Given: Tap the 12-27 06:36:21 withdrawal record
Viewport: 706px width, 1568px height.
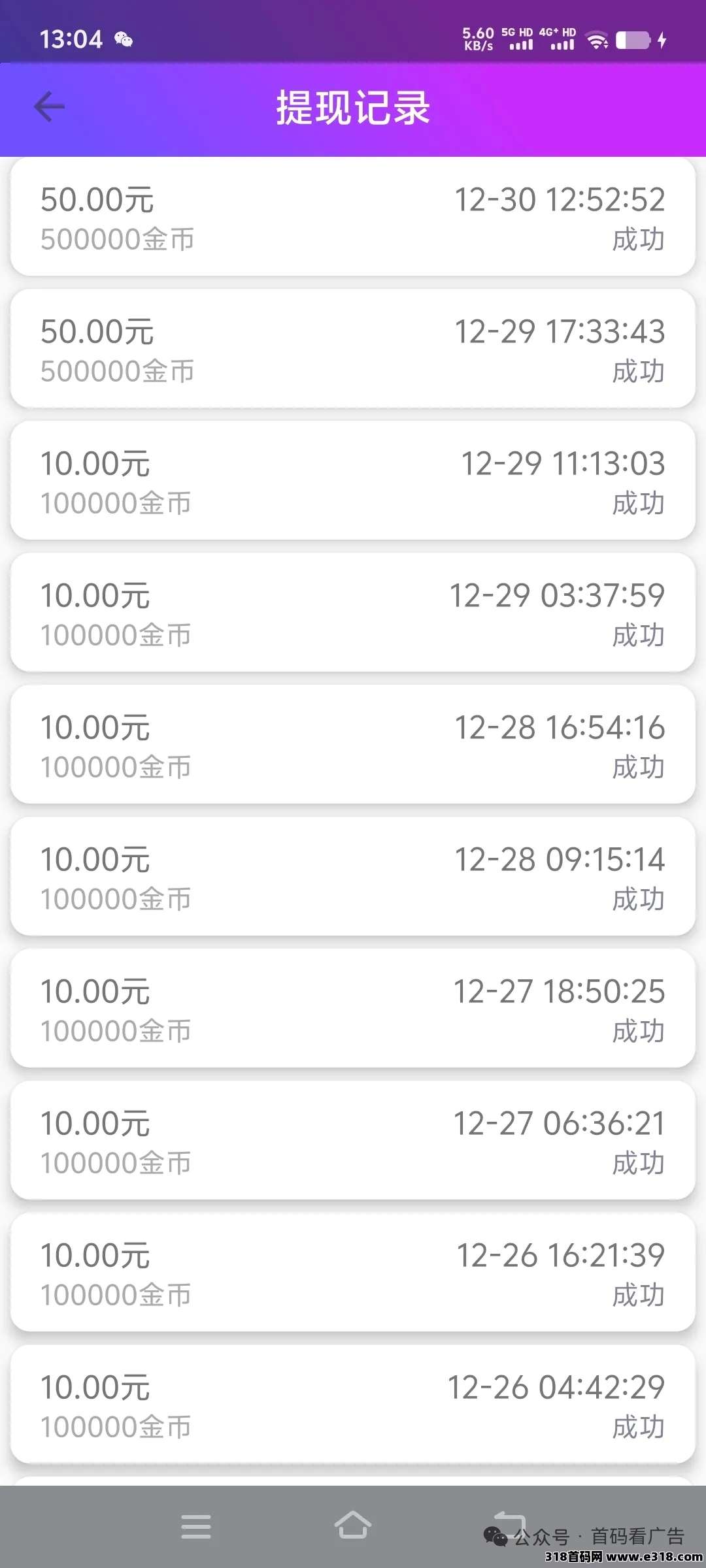Looking at the screenshot, I should [353, 1141].
